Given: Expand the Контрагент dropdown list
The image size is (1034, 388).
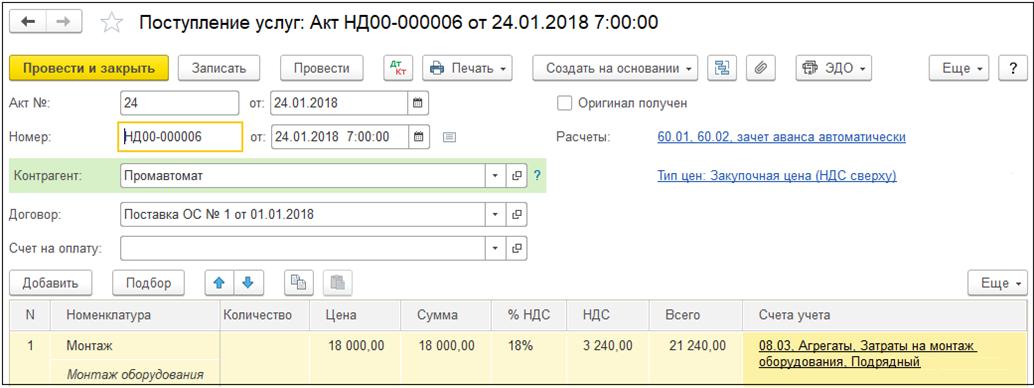Looking at the screenshot, I should (x=496, y=176).
